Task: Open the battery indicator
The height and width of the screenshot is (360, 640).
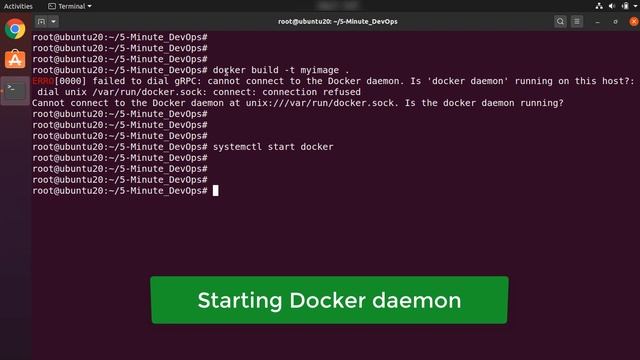Action: coord(625,6)
